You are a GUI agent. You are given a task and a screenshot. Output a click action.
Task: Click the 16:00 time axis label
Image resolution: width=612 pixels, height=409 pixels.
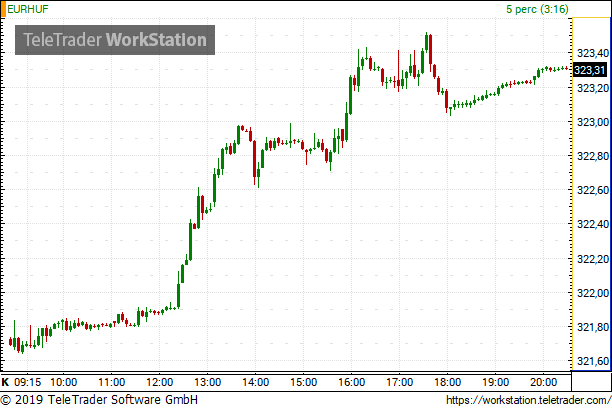pos(352,382)
